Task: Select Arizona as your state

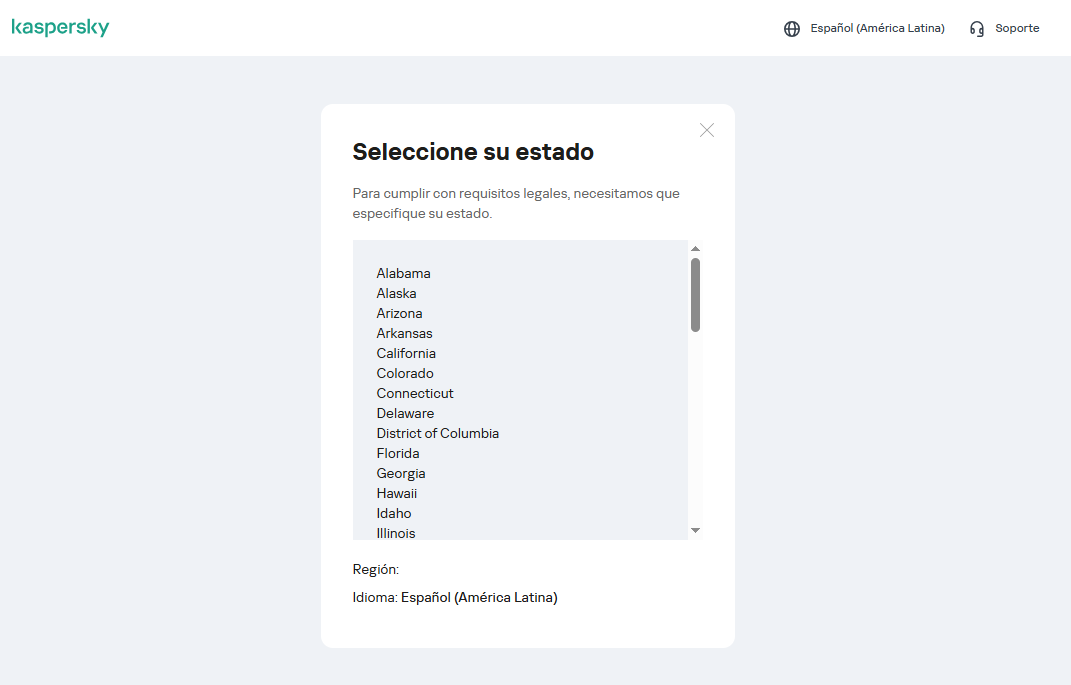Action: (399, 314)
